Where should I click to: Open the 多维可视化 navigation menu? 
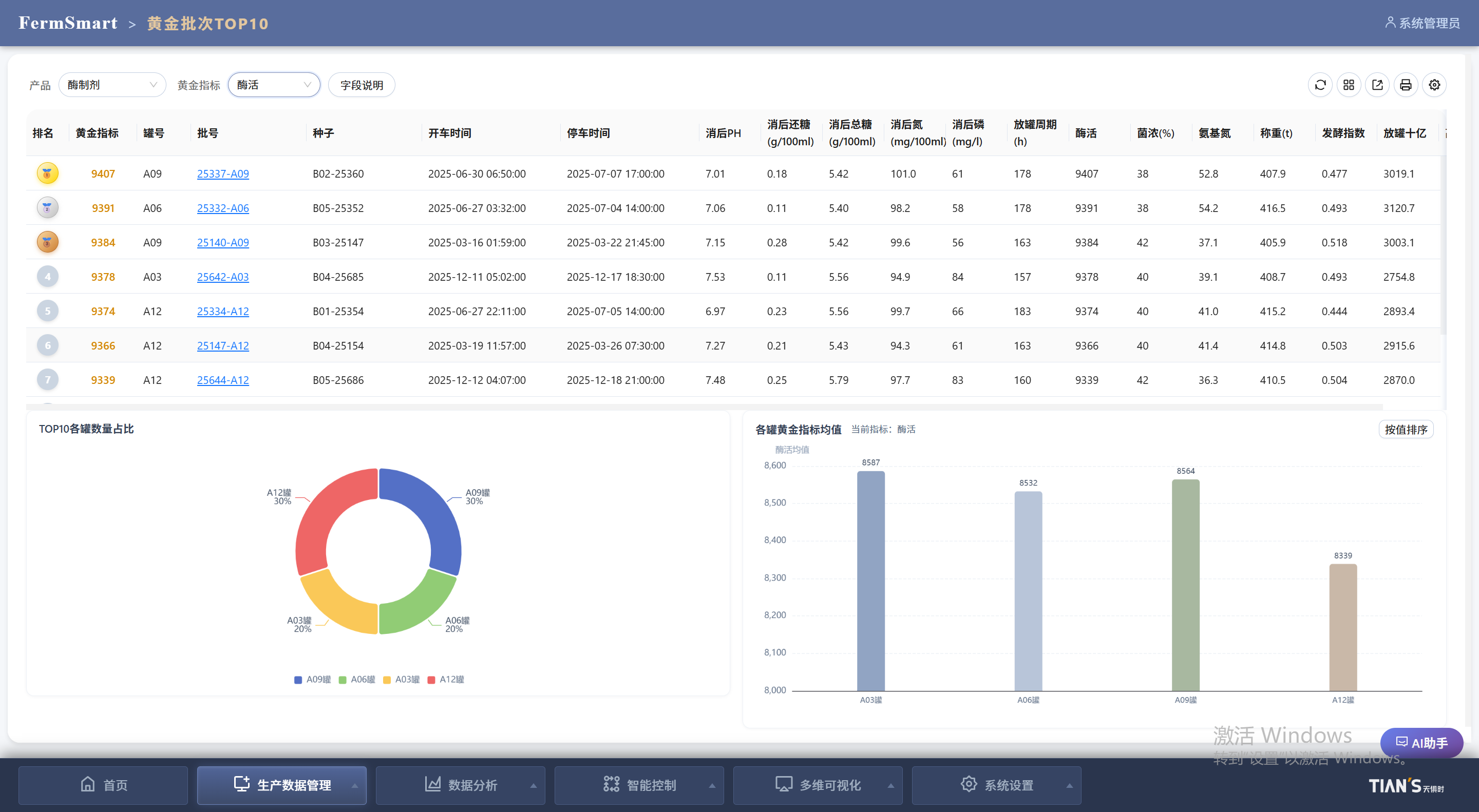818,785
